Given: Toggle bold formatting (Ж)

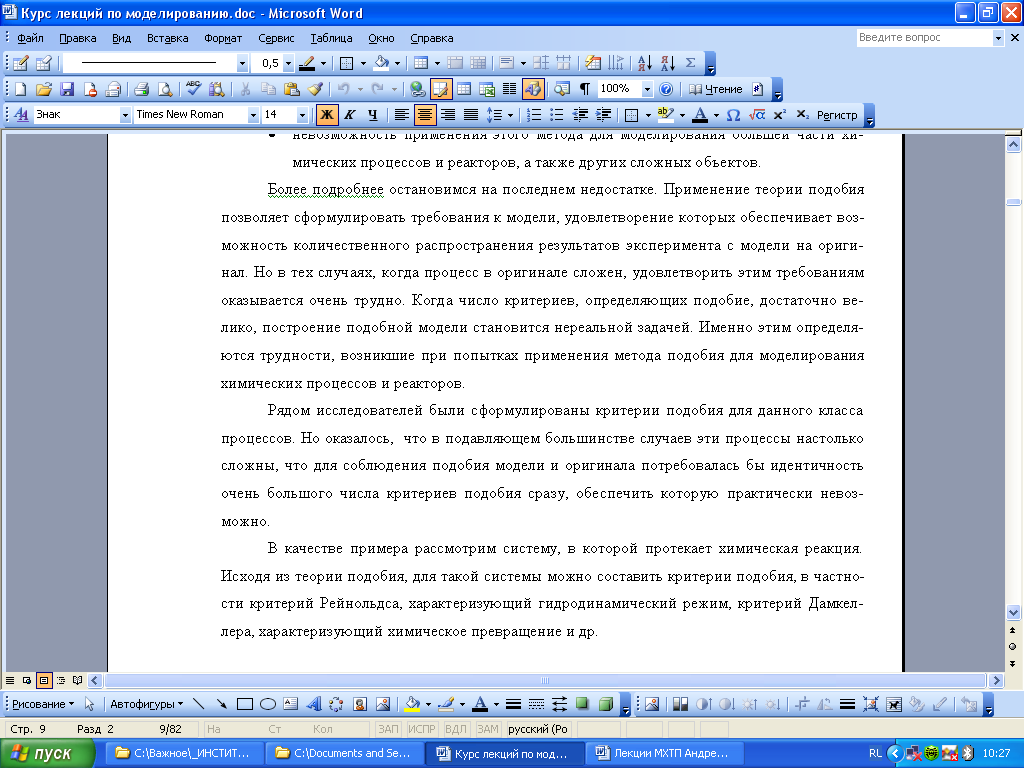Looking at the screenshot, I should 327,115.
